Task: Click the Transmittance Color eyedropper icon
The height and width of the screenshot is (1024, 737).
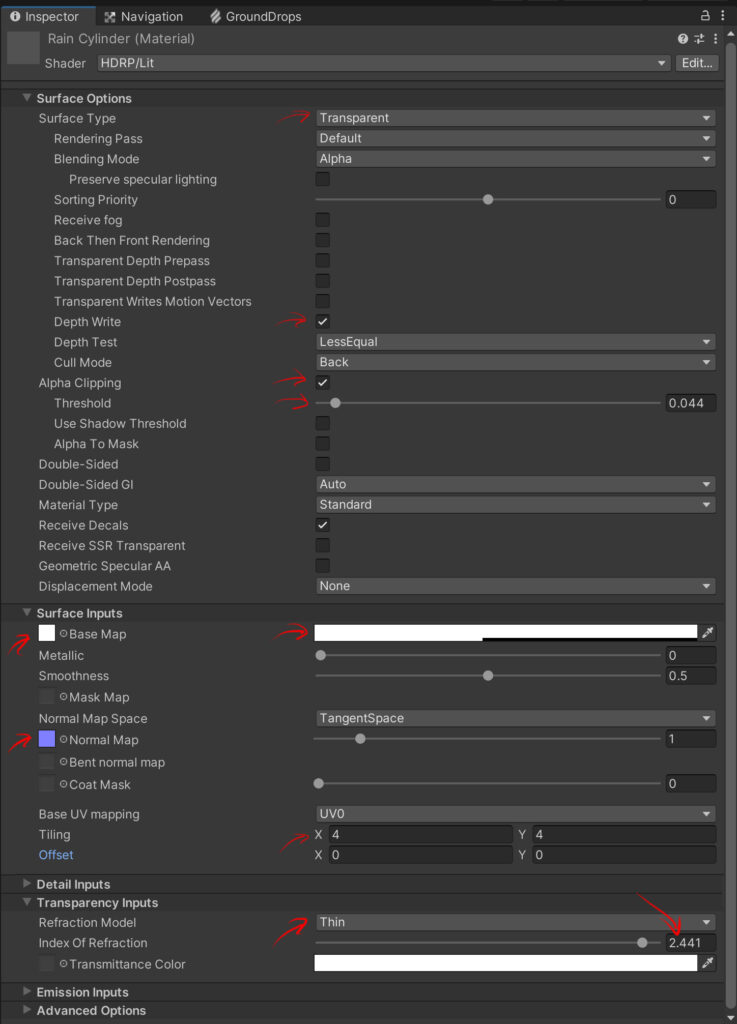Action: [x=708, y=964]
